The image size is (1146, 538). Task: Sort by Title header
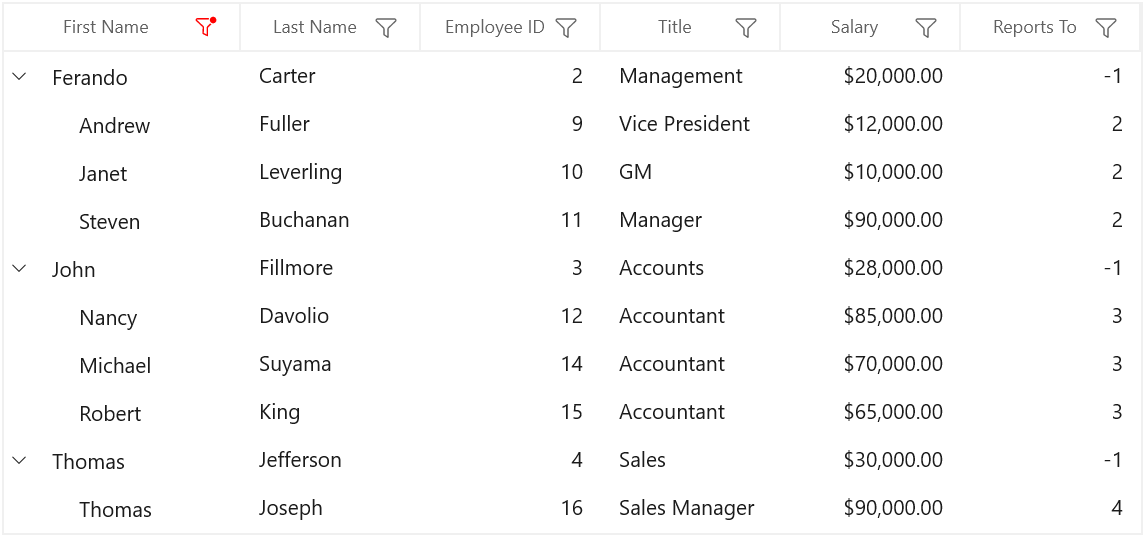tap(675, 28)
